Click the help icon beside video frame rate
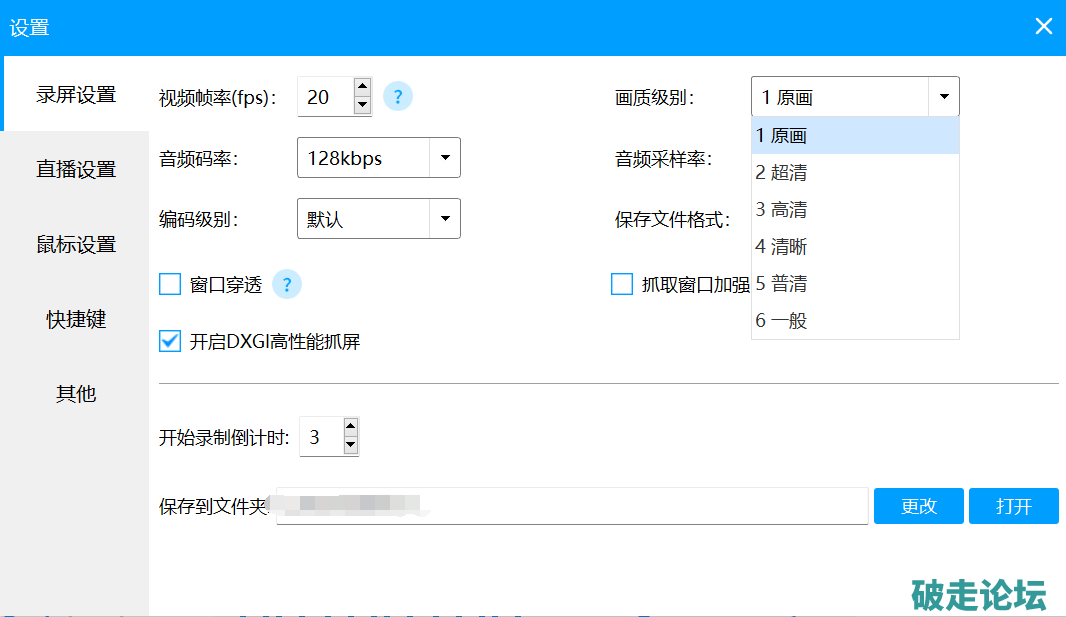The image size is (1066, 617). pyautogui.click(x=397, y=97)
